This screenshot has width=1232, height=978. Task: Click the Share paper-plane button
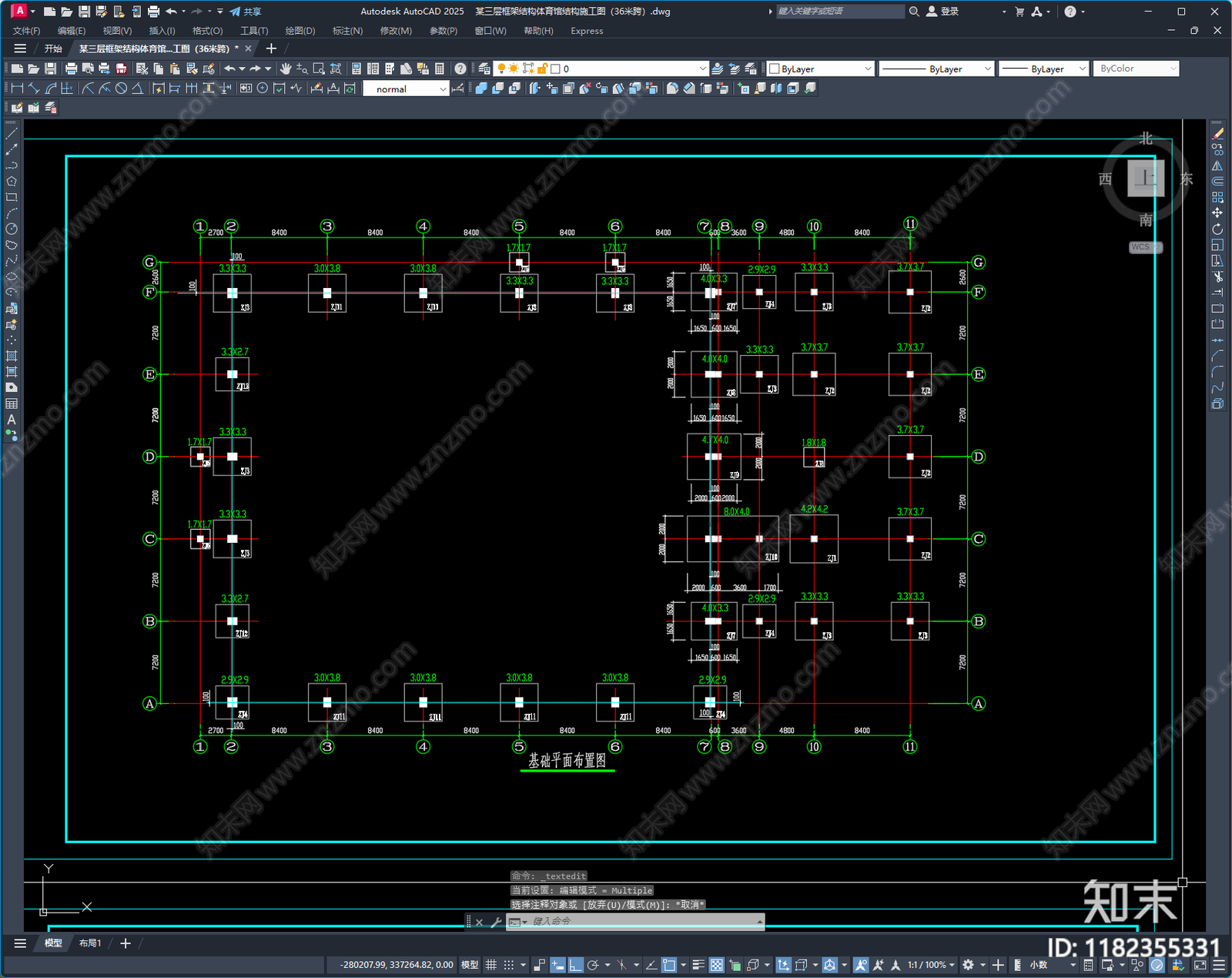[246, 12]
